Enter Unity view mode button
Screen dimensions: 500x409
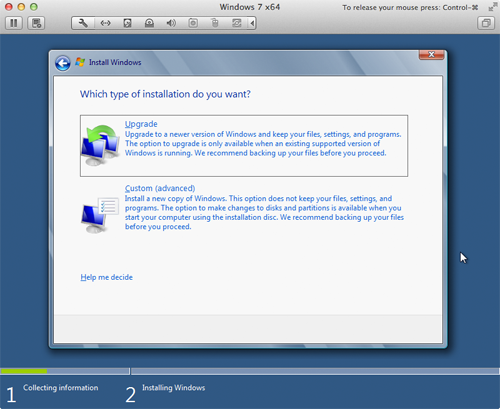click(x=486, y=23)
